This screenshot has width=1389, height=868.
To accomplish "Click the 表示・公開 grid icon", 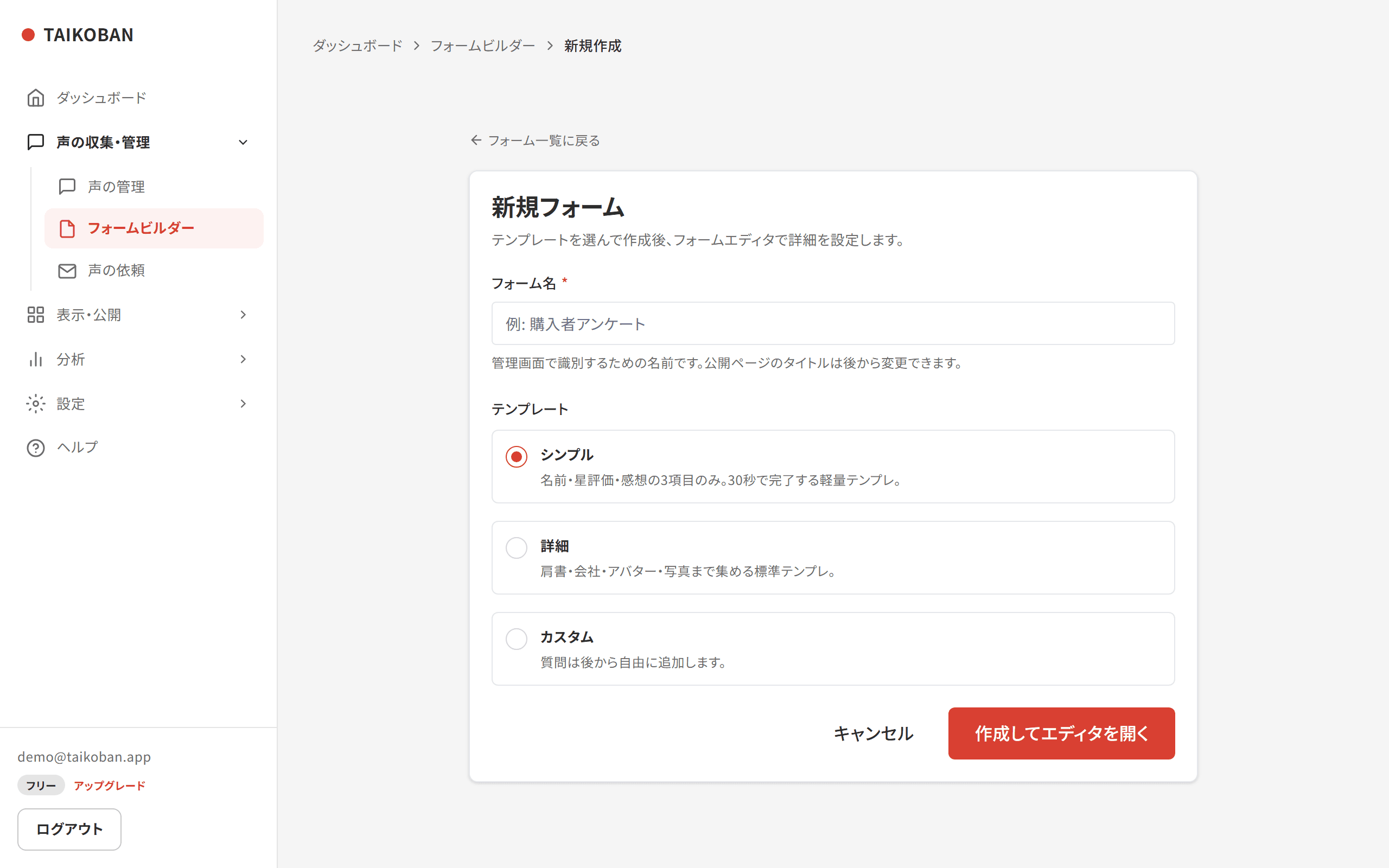I will click(36, 315).
